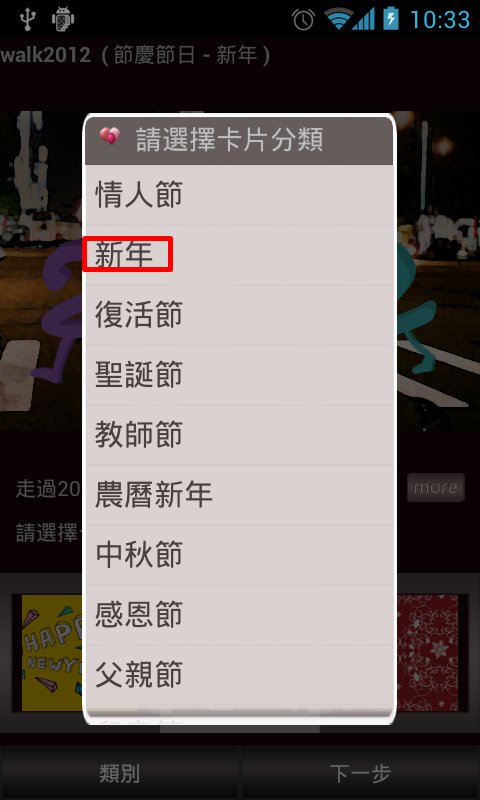This screenshot has width=480, height=800.
Task: Pick the 中秋節 entry
Action: (x=239, y=555)
